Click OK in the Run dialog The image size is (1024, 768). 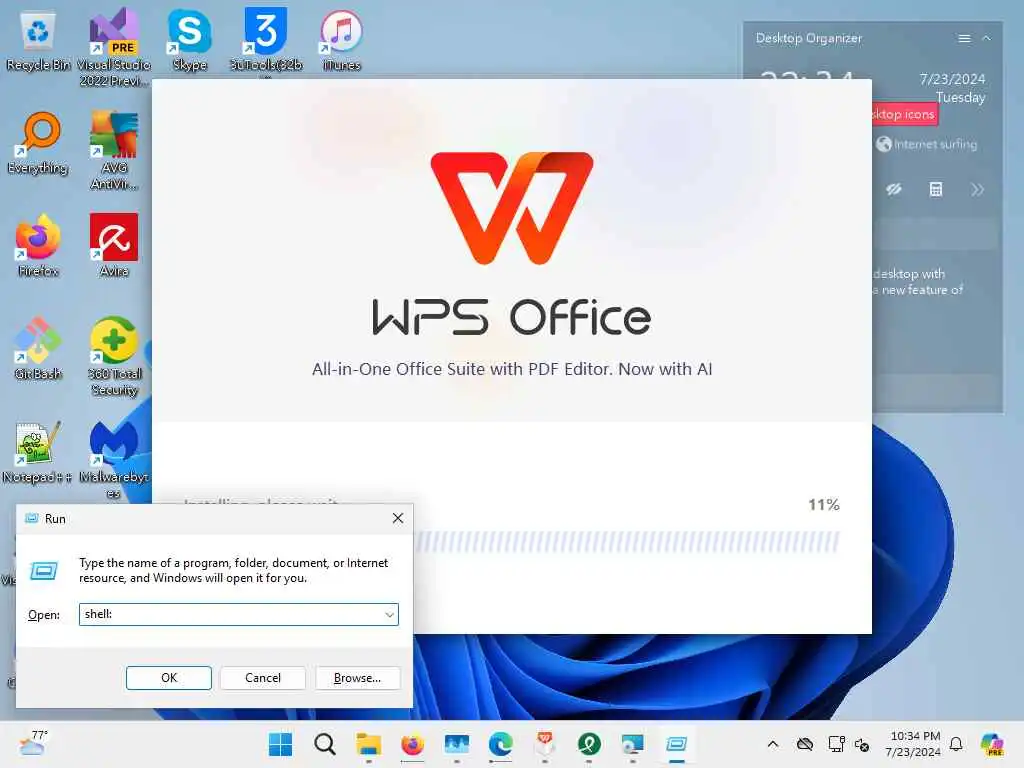point(168,678)
